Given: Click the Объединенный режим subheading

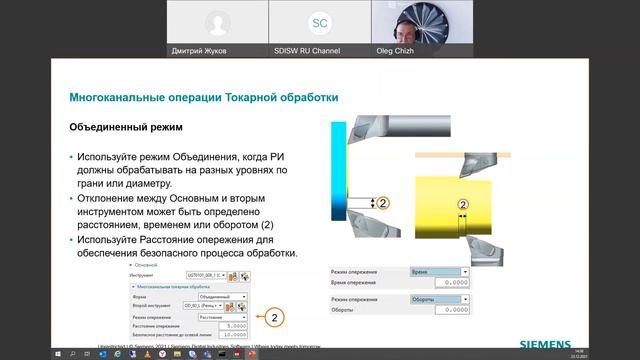Looking at the screenshot, I should click(x=126, y=127).
